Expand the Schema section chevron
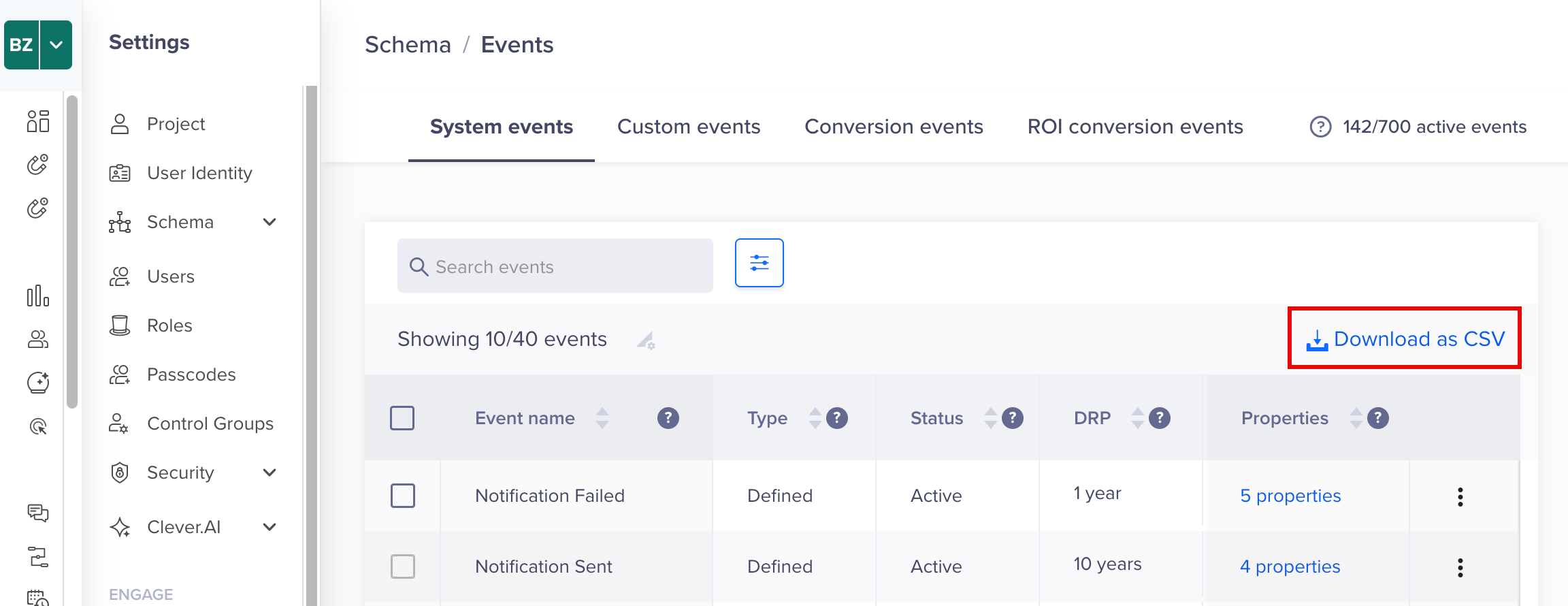Screen dimensions: 1568x606 (269, 222)
